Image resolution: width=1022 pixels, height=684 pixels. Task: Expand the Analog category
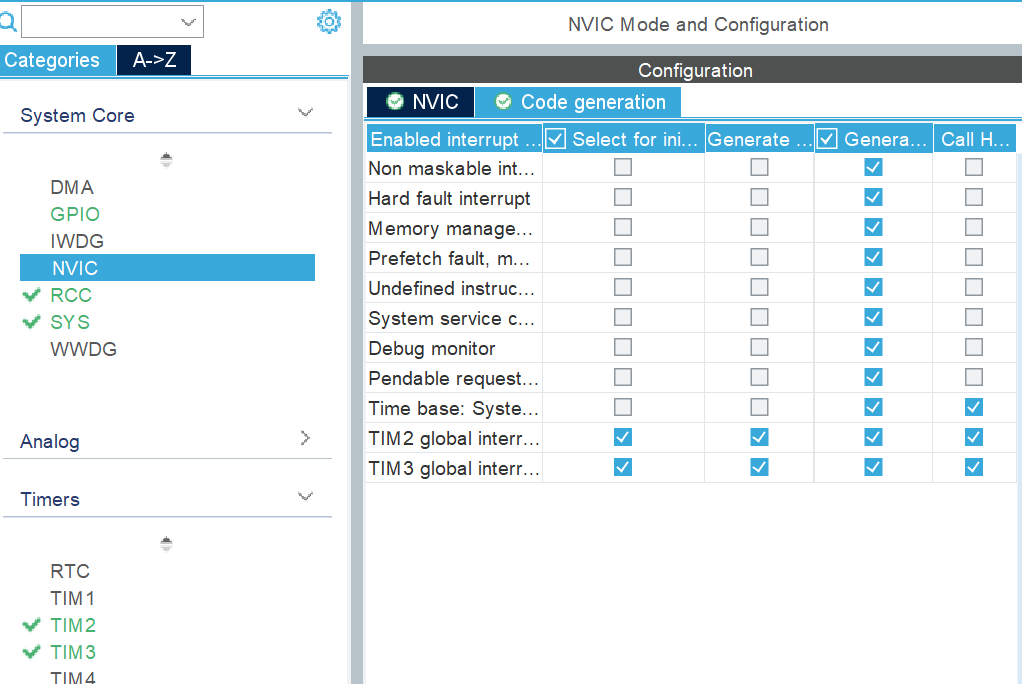click(x=305, y=438)
